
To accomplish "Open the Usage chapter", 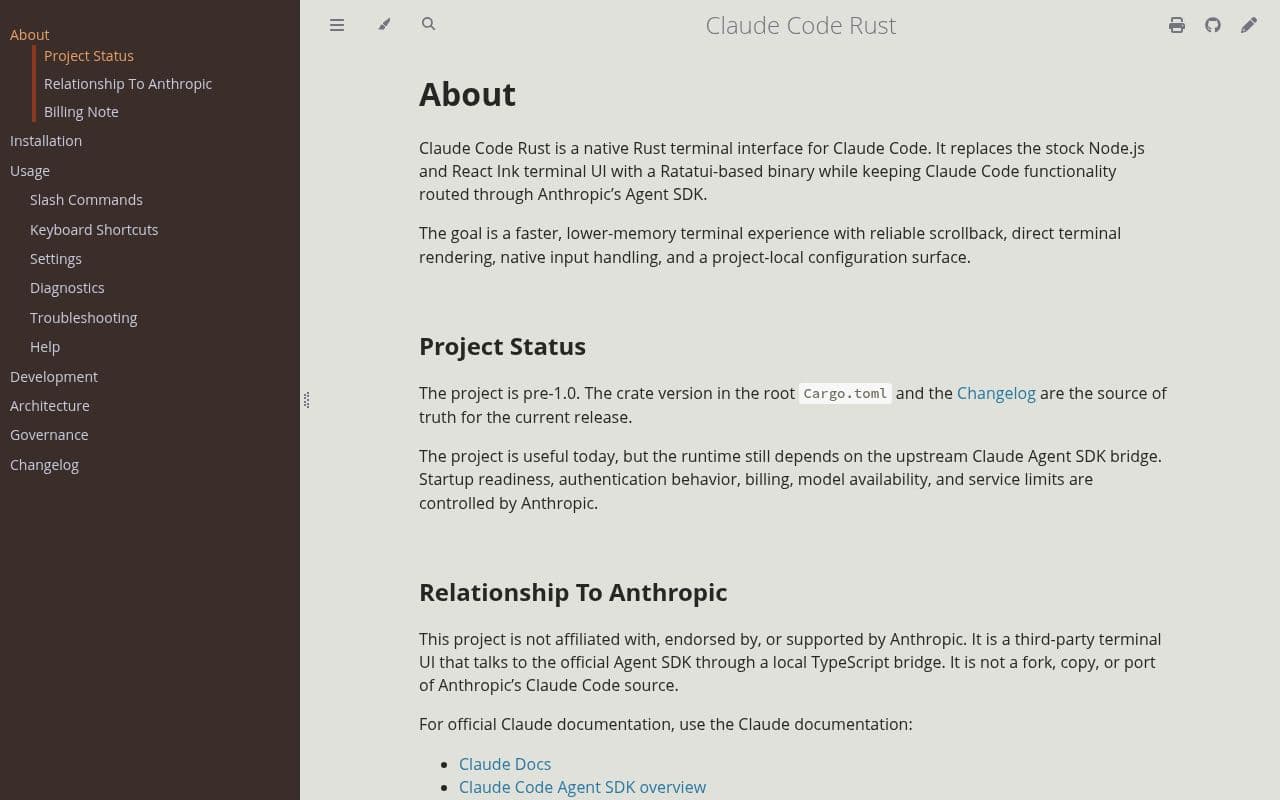I will (x=30, y=171).
